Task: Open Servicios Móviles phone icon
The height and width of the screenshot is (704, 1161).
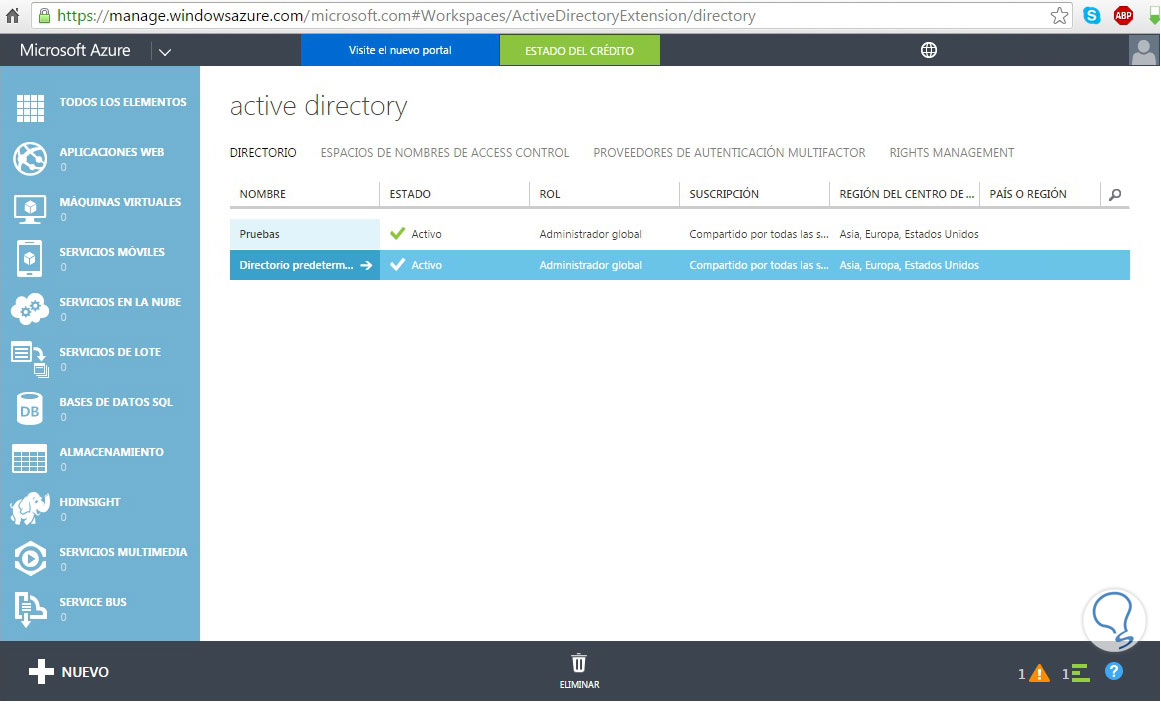Action: coord(30,258)
